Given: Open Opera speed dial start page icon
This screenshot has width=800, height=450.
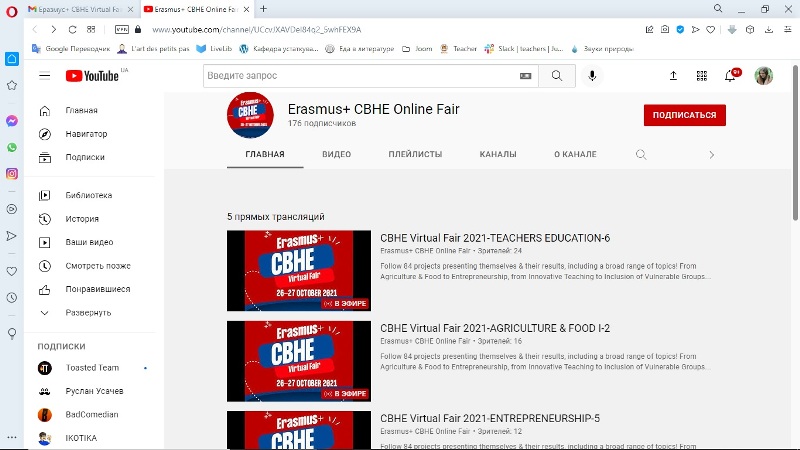Looking at the screenshot, I should 91,30.
